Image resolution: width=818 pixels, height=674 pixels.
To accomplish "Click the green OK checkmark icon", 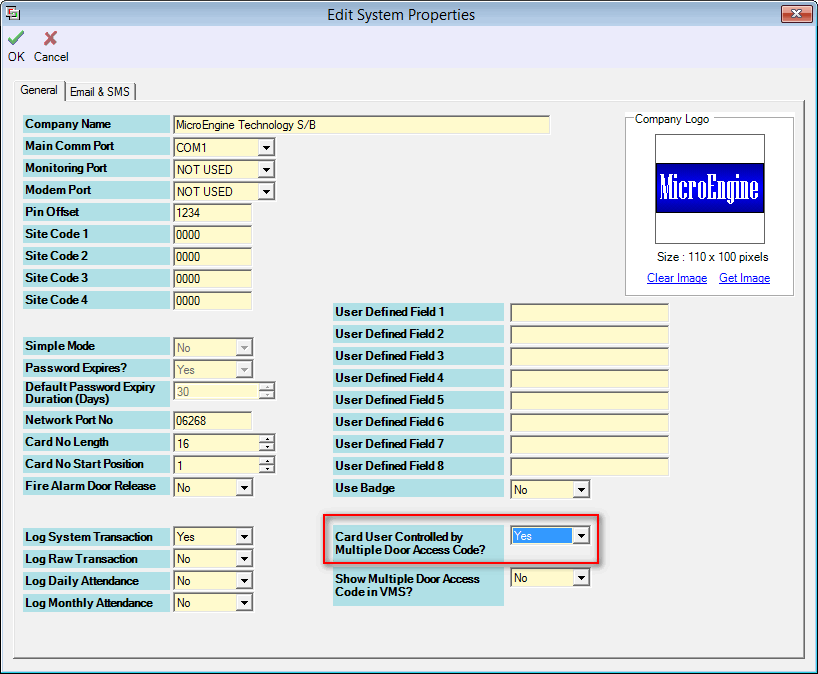I will (x=15, y=39).
